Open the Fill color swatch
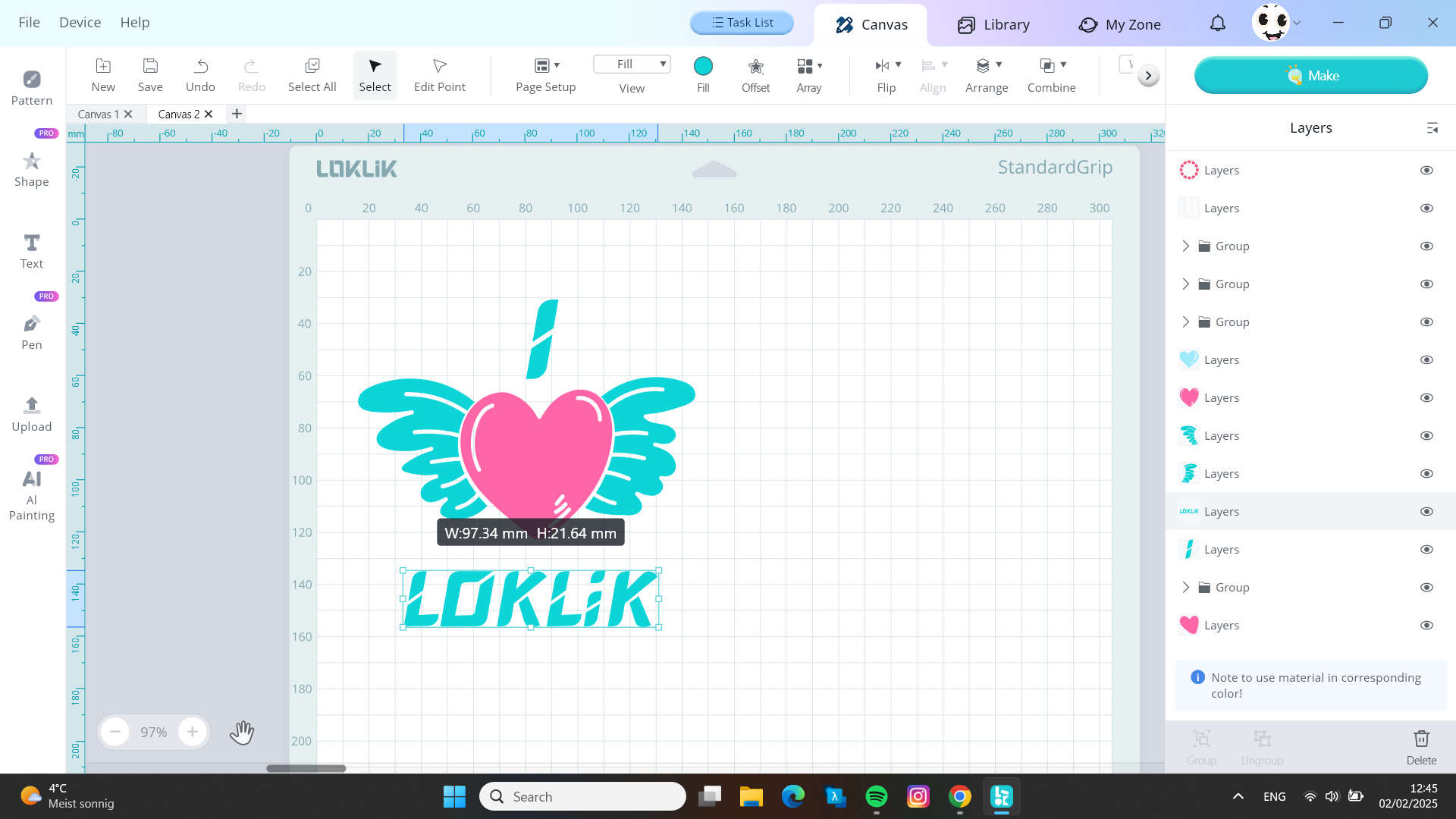1456x819 pixels. click(x=703, y=66)
